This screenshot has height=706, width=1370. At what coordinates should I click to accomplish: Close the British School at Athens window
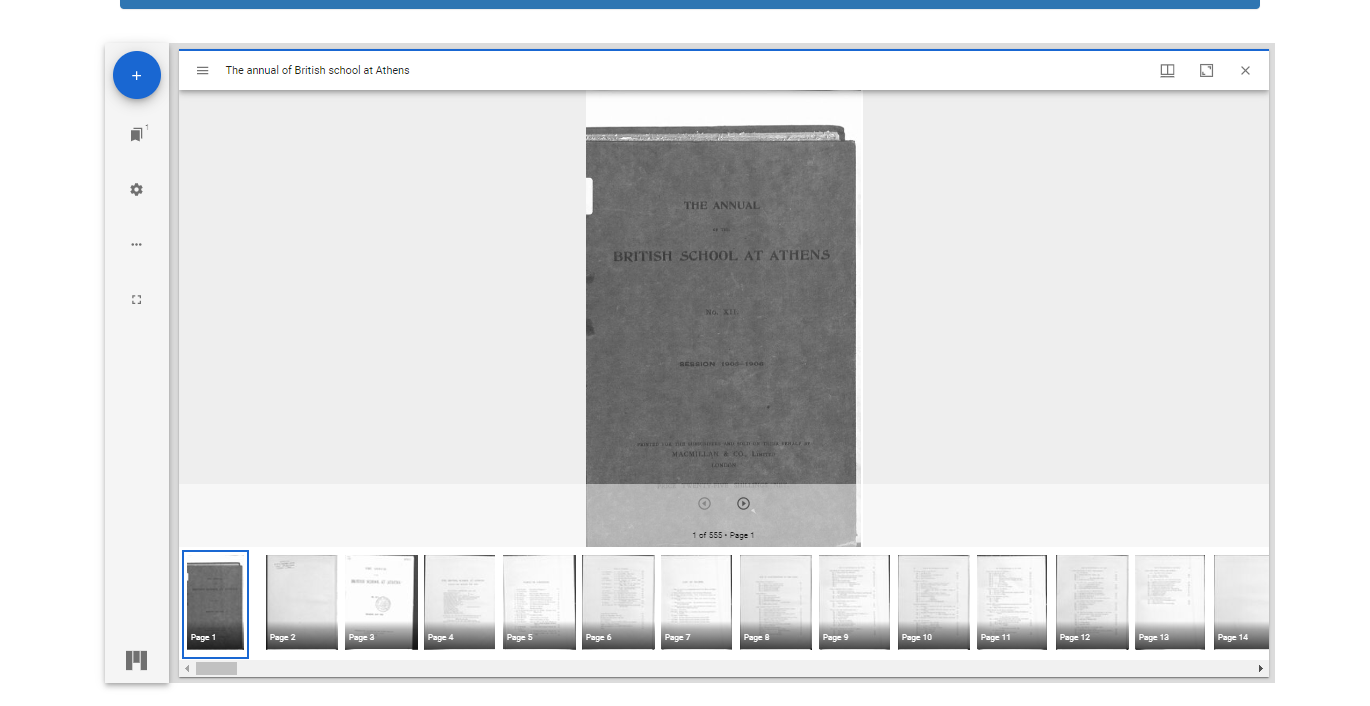[x=1245, y=71]
